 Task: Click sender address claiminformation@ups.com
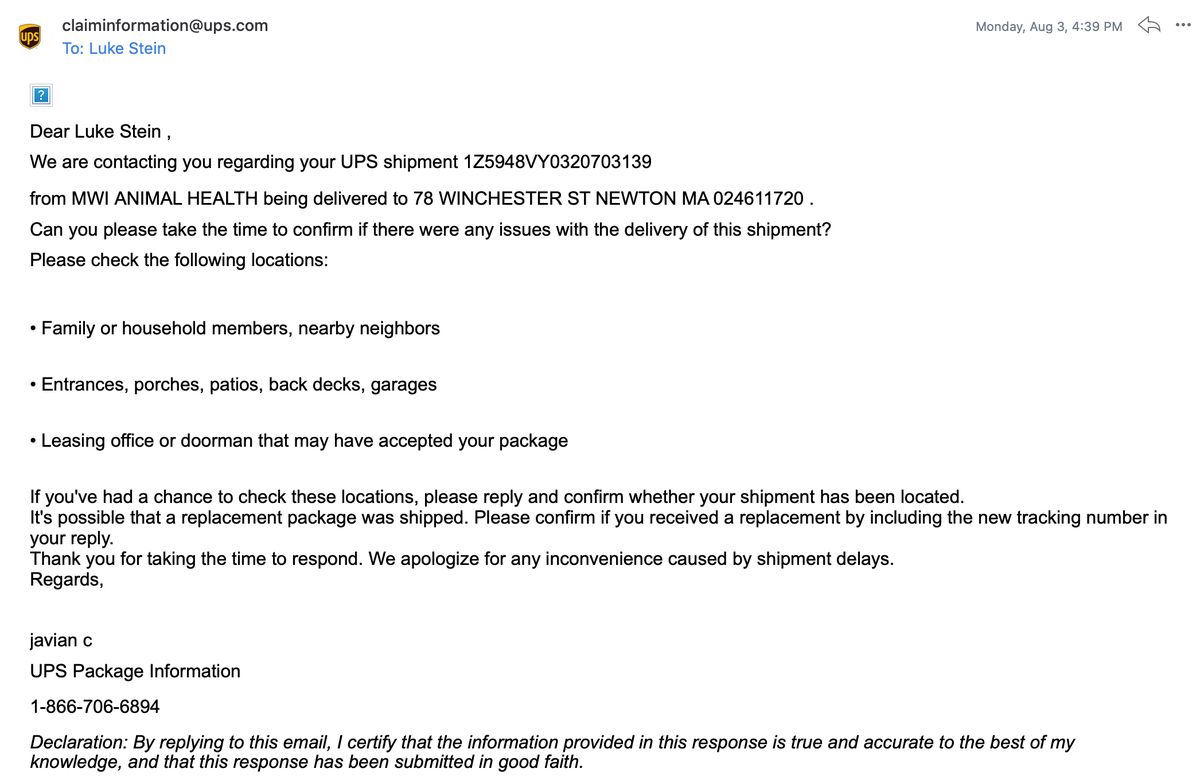[165, 26]
